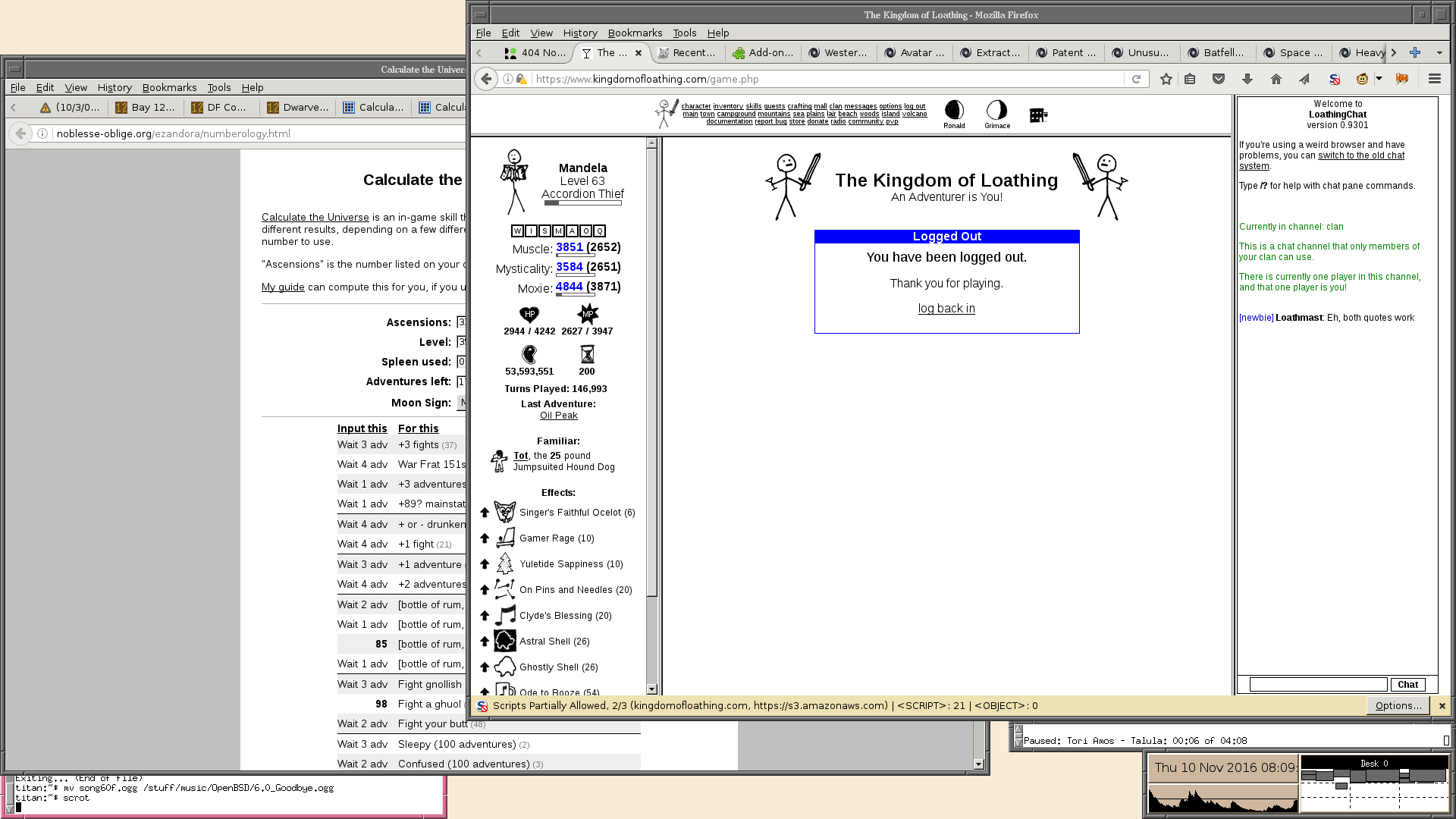
Task: Click the Astral Shell effect icon
Action: (x=505, y=642)
